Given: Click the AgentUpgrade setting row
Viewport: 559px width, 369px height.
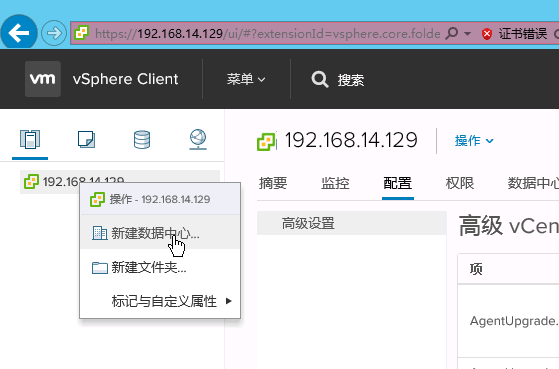Looking at the screenshot, I should pyautogui.click(x=508, y=321).
